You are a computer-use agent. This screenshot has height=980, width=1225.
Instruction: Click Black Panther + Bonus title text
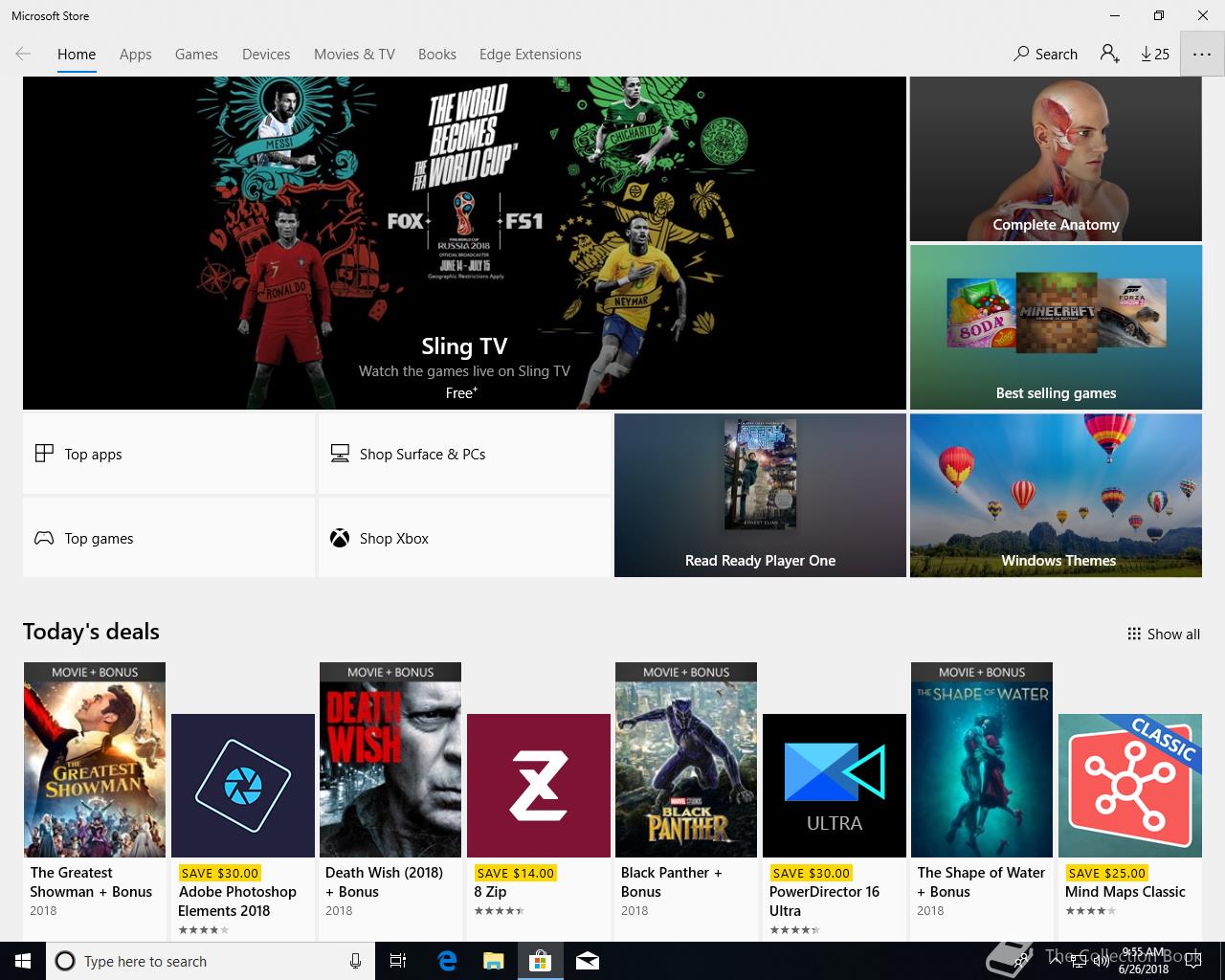[x=671, y=882]
